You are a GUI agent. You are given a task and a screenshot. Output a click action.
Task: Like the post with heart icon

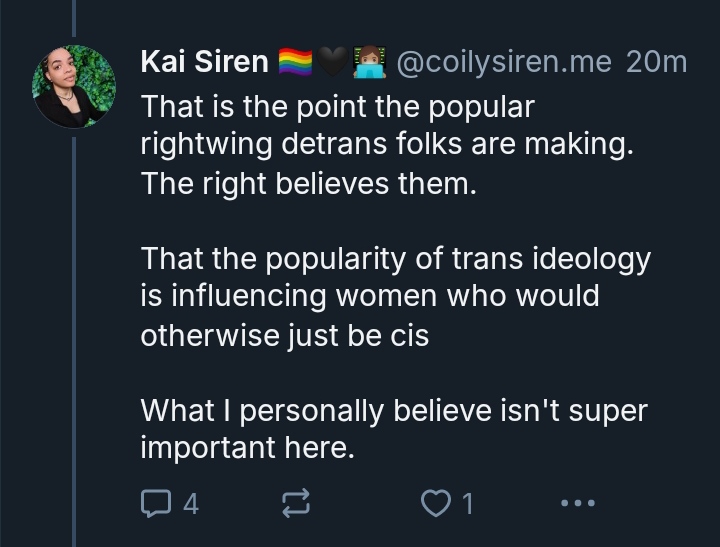(x=436, y=504)
